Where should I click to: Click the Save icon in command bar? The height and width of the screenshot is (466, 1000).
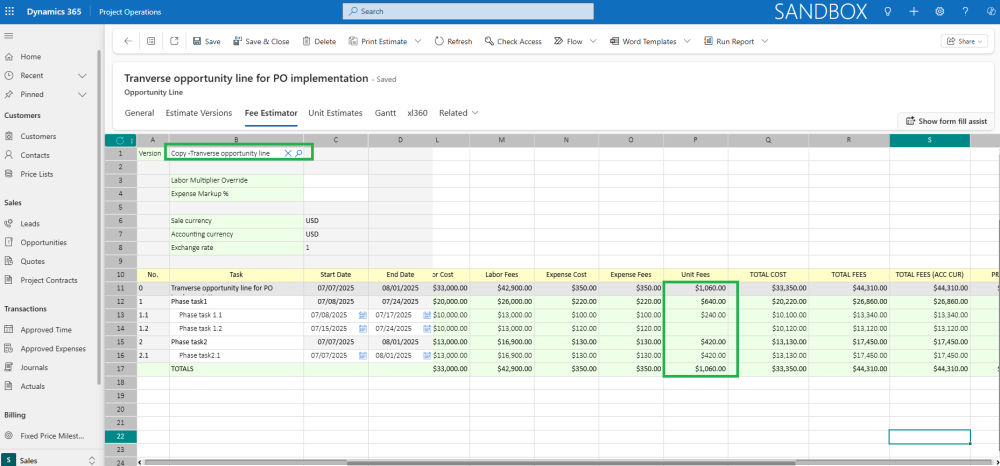pos(197,42)
